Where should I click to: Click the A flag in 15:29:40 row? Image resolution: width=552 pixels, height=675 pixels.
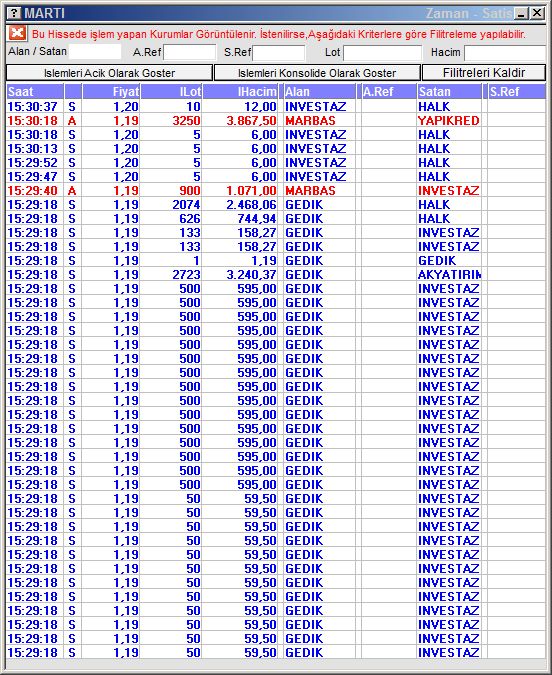point(72,190)
